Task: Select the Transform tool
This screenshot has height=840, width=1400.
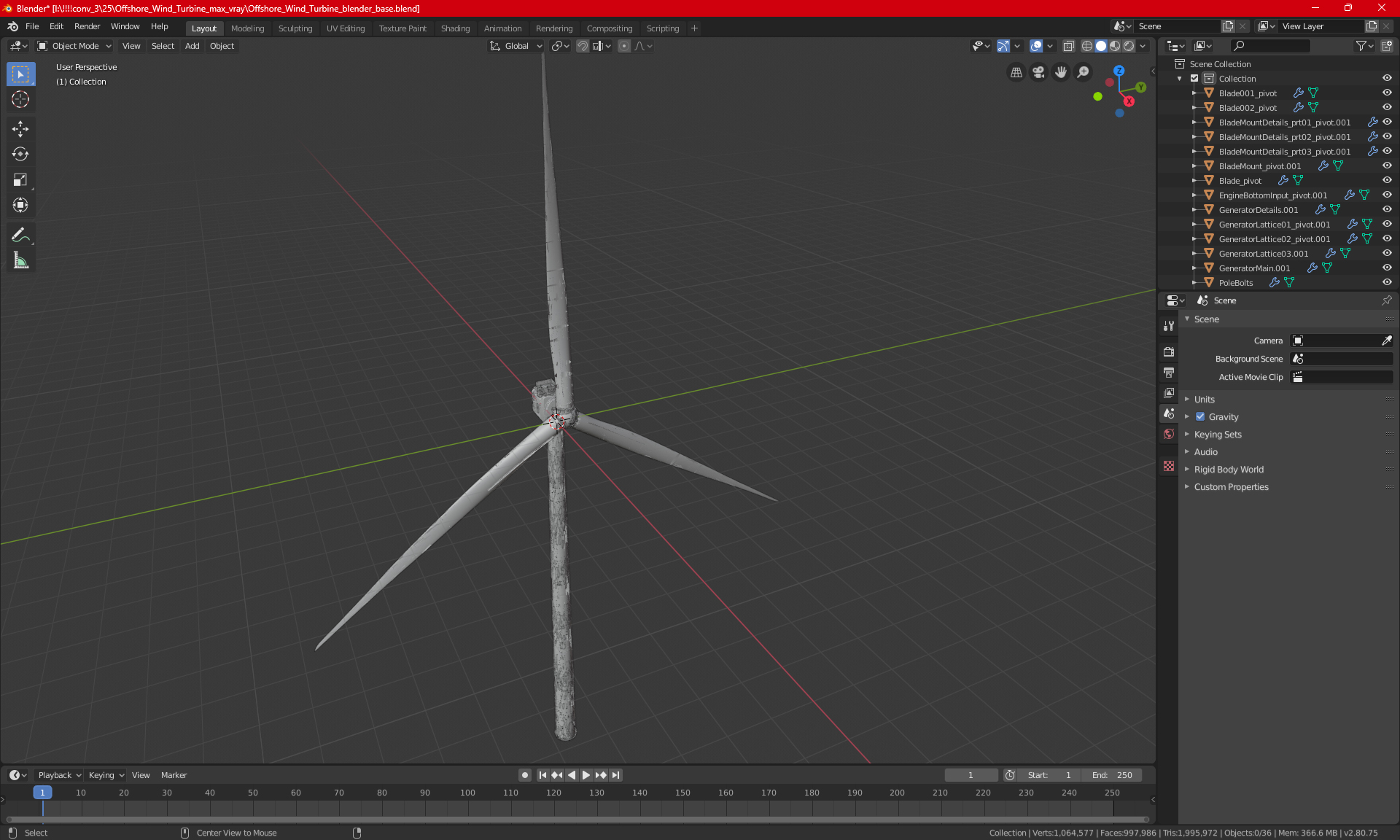Action: 20,205
